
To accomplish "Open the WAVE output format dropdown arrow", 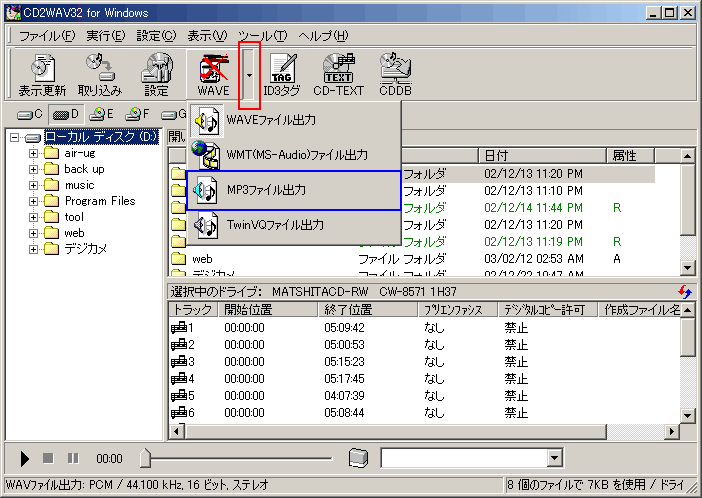I will [x=249, y=75].
